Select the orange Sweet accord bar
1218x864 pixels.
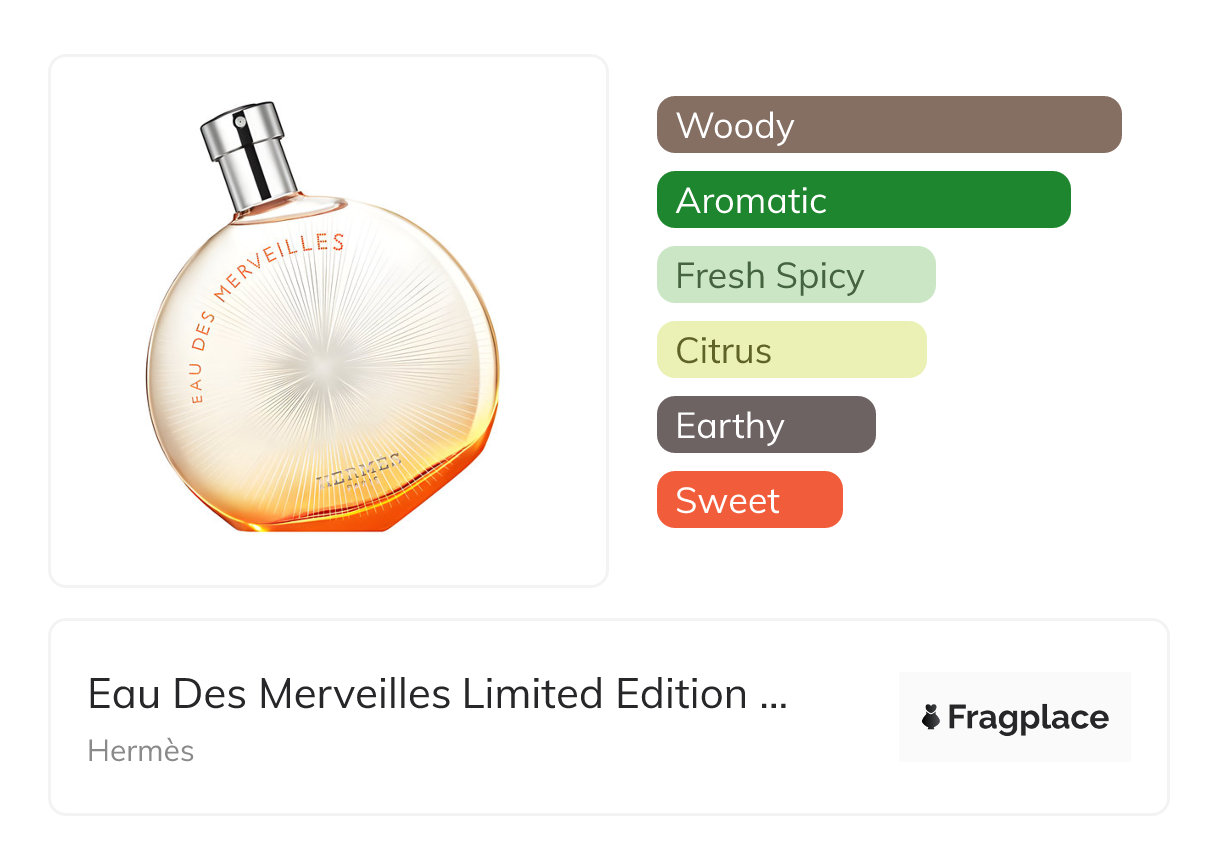click(x=749, y=500)
